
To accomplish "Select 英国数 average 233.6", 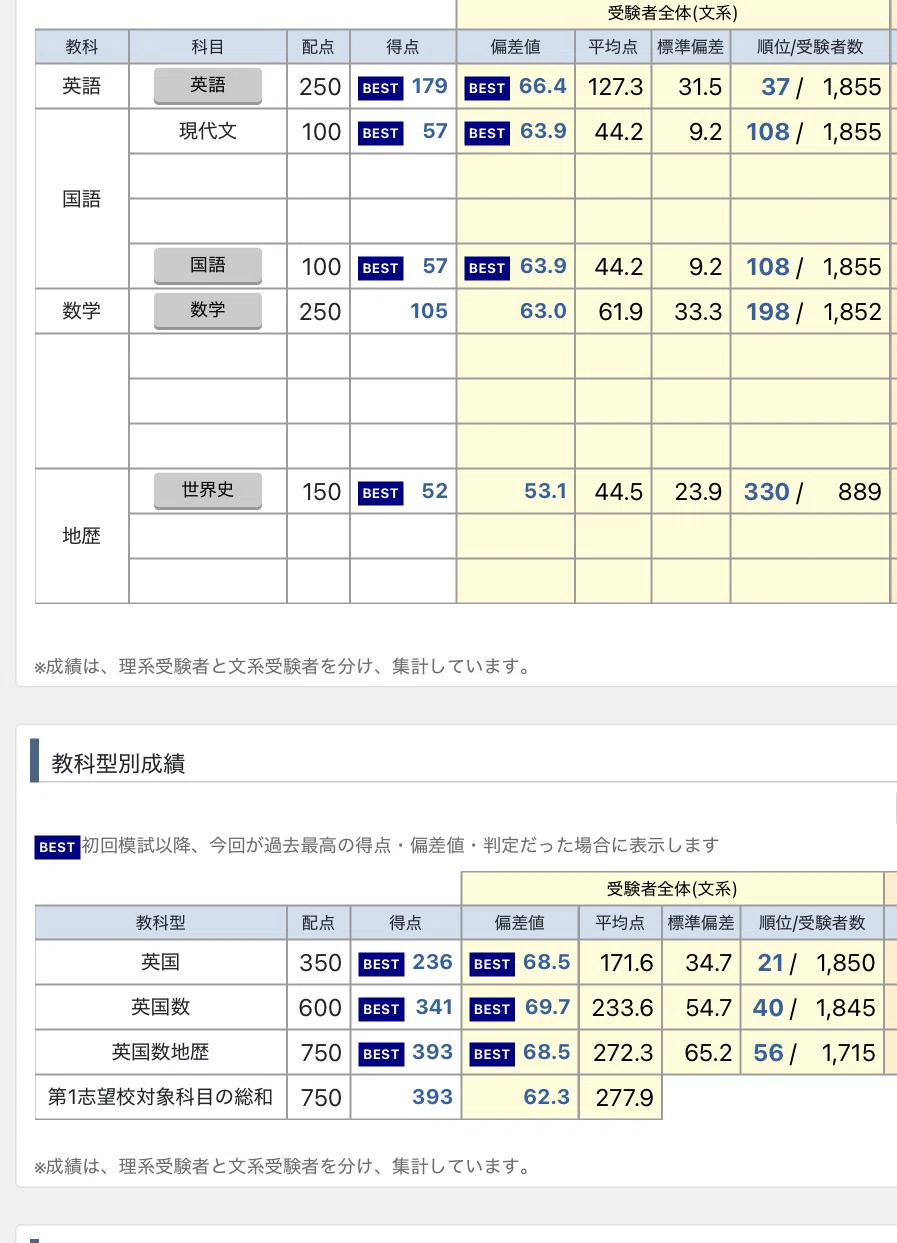I will 623,1008.
